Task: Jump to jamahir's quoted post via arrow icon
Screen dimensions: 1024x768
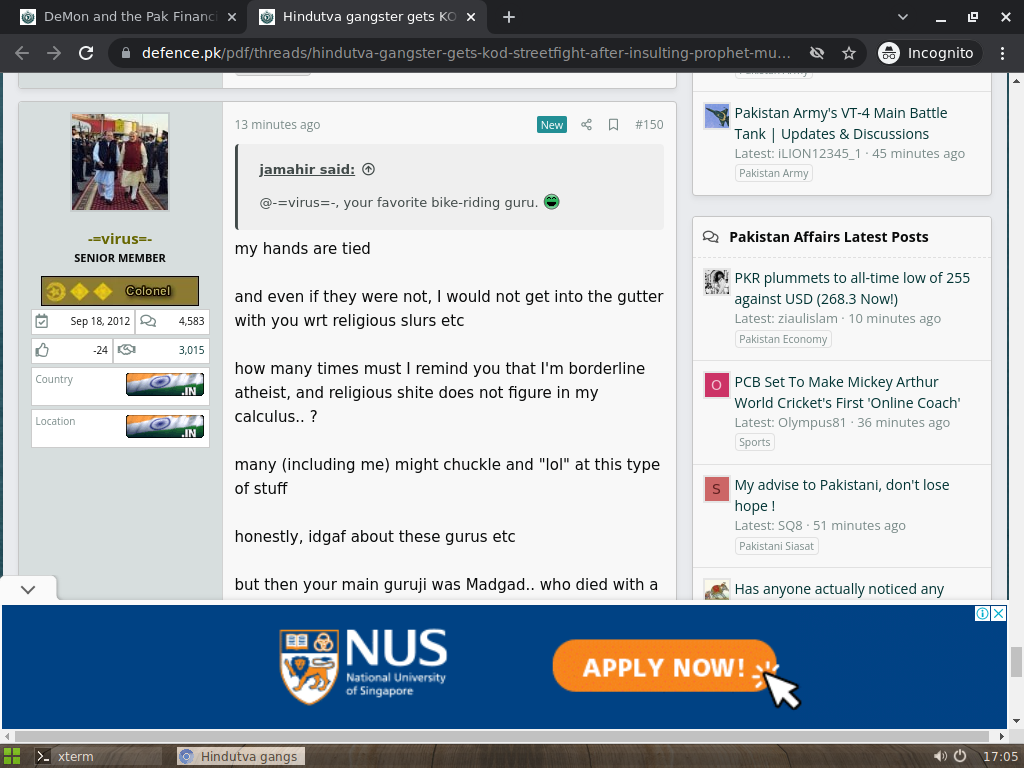Action: point(368,170)
